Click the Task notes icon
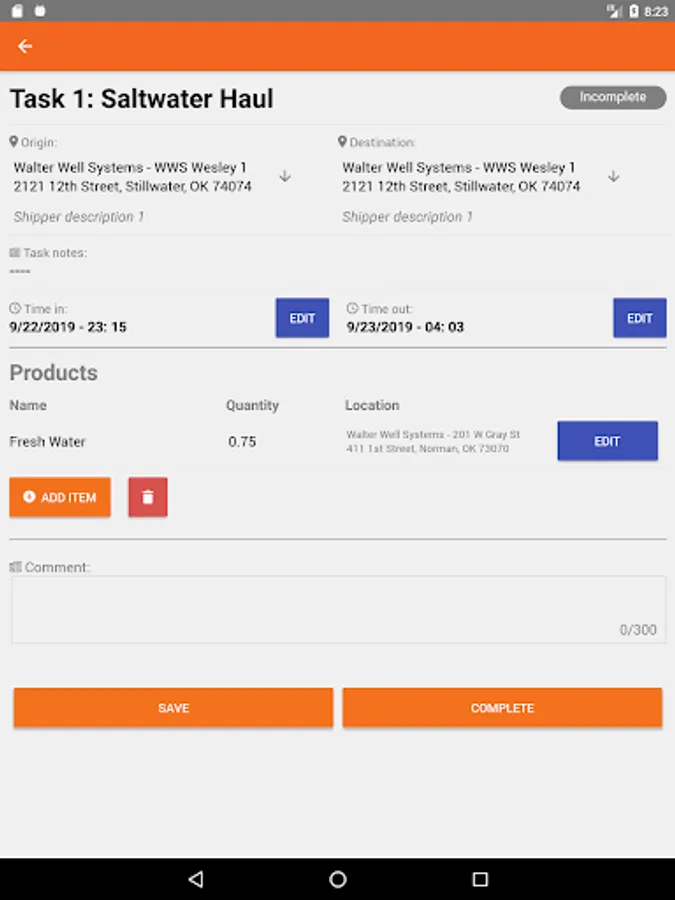The height and width of the screenshot is (900, 675). pyautogui.click(x=15, y=253)
